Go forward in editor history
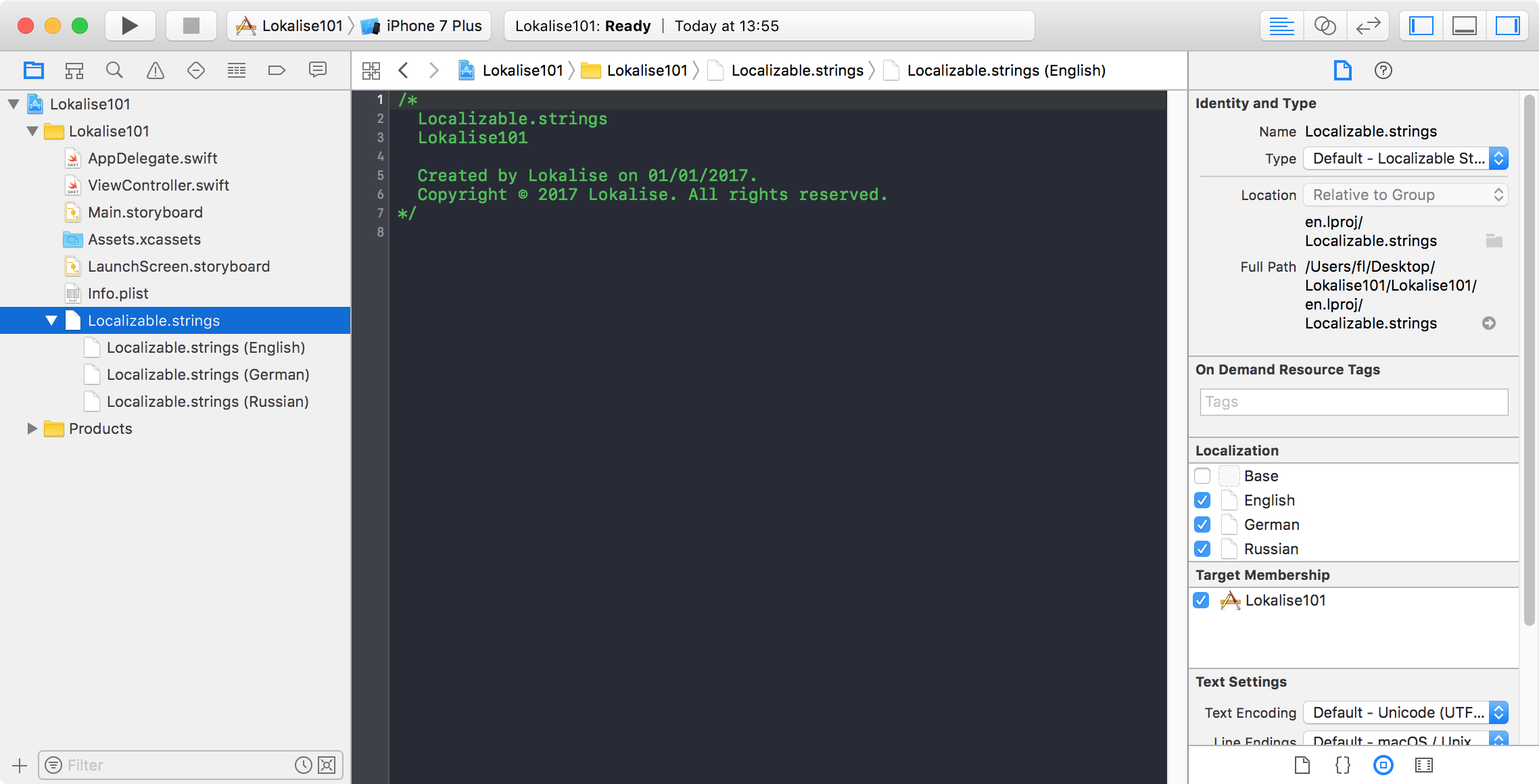 (434, 70)
